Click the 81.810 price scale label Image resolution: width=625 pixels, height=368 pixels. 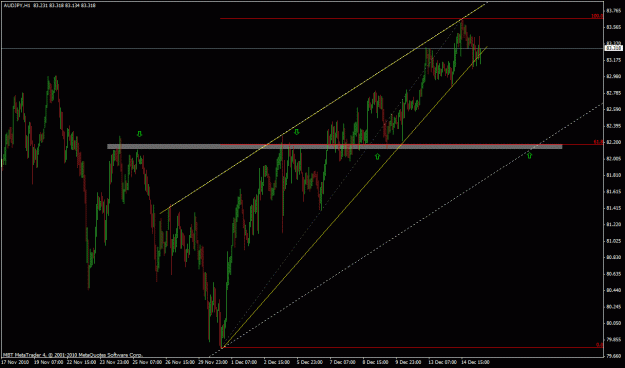(614, 175)
